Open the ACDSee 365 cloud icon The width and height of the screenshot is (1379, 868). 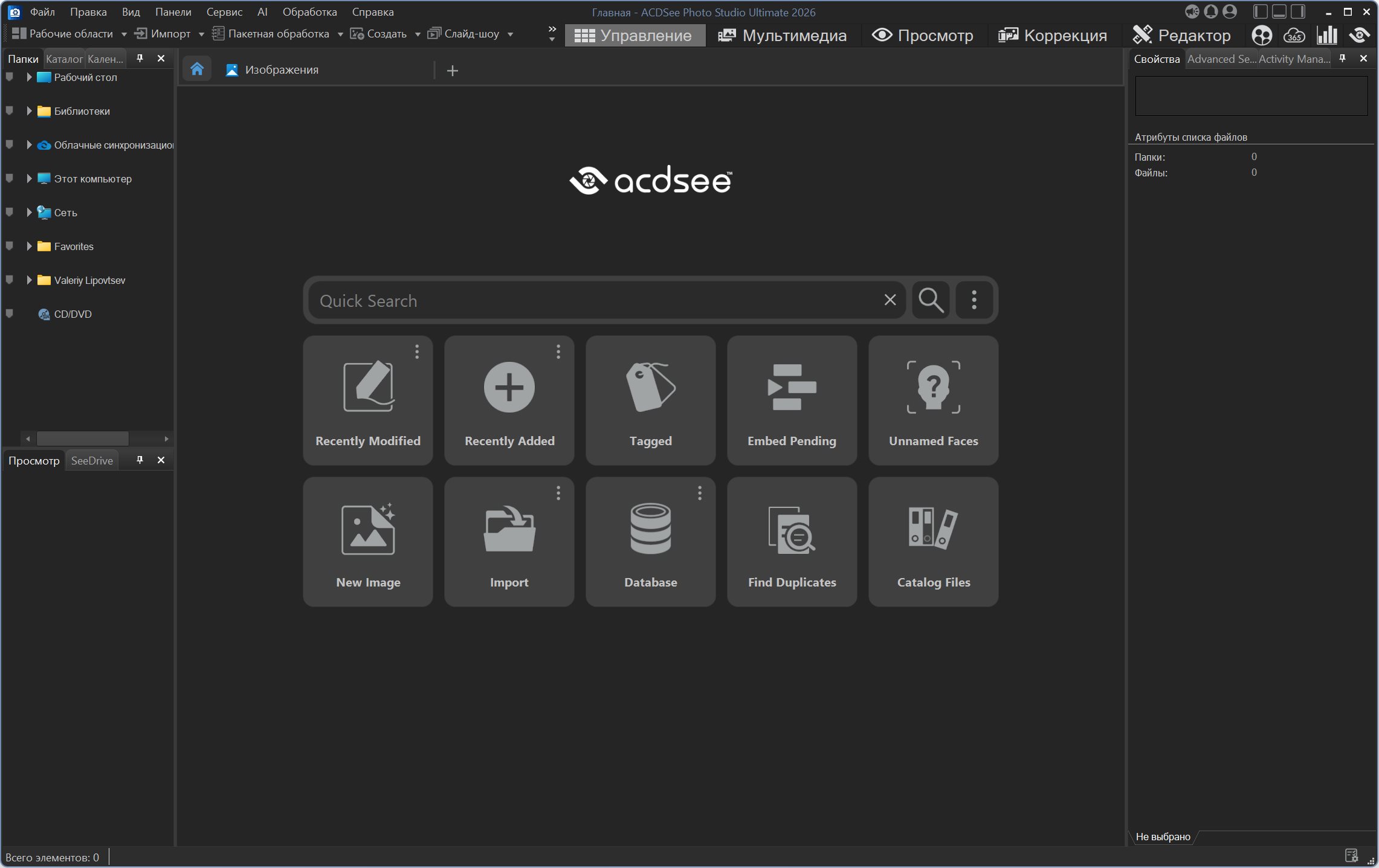click(1294, 35)
